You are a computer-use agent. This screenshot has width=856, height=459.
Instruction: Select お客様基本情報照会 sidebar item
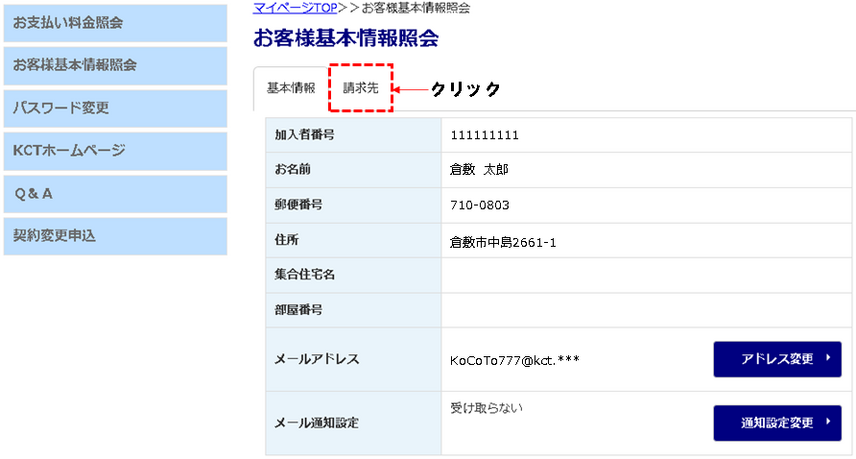(114, 65)
